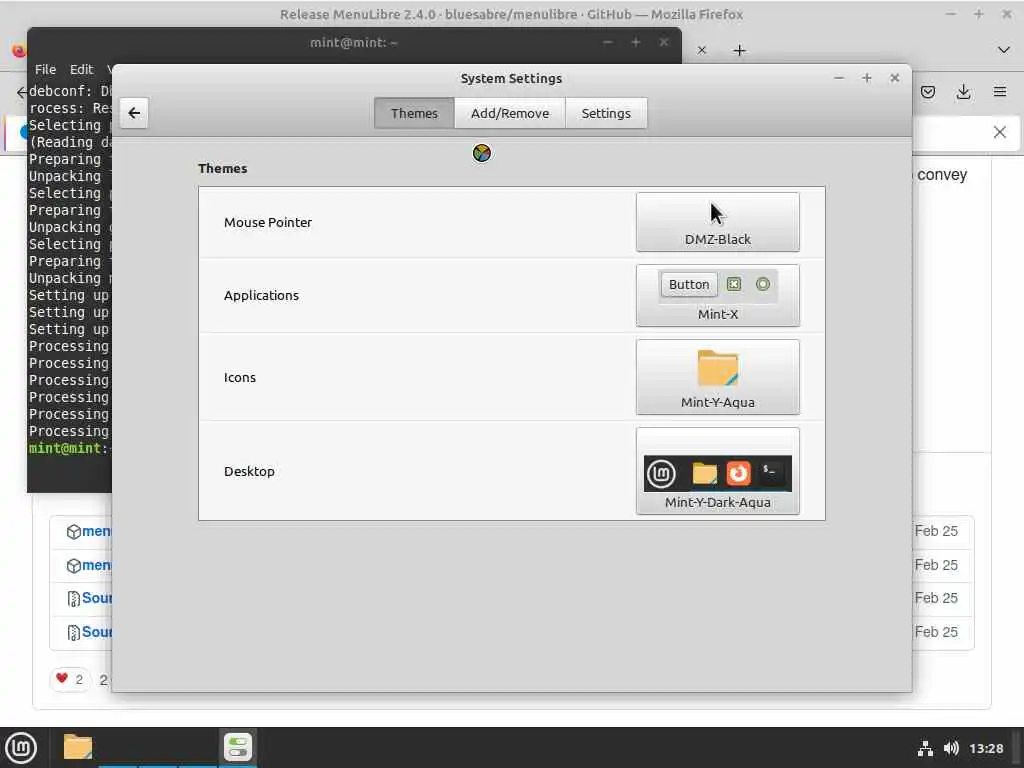Launch Files from the taskbar
1024x768 pixels.
coord(78,747)
